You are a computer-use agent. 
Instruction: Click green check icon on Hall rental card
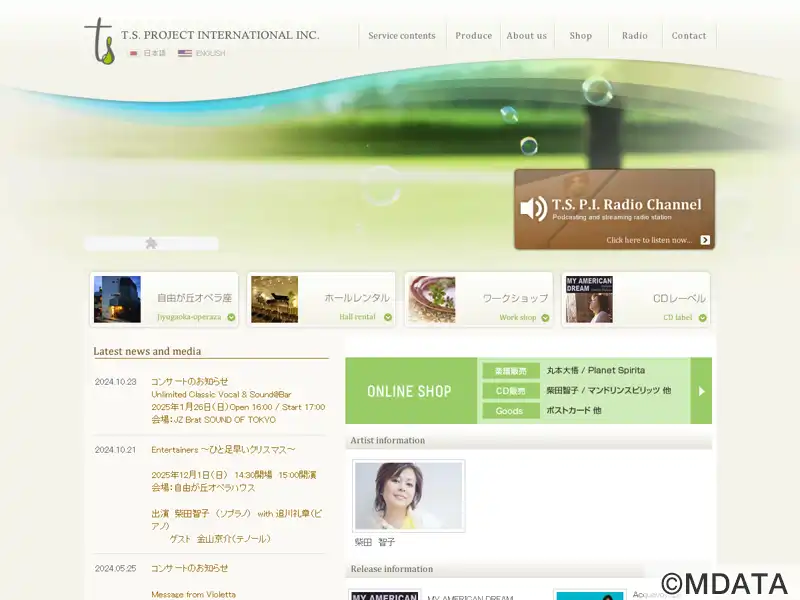coord(388,317)
